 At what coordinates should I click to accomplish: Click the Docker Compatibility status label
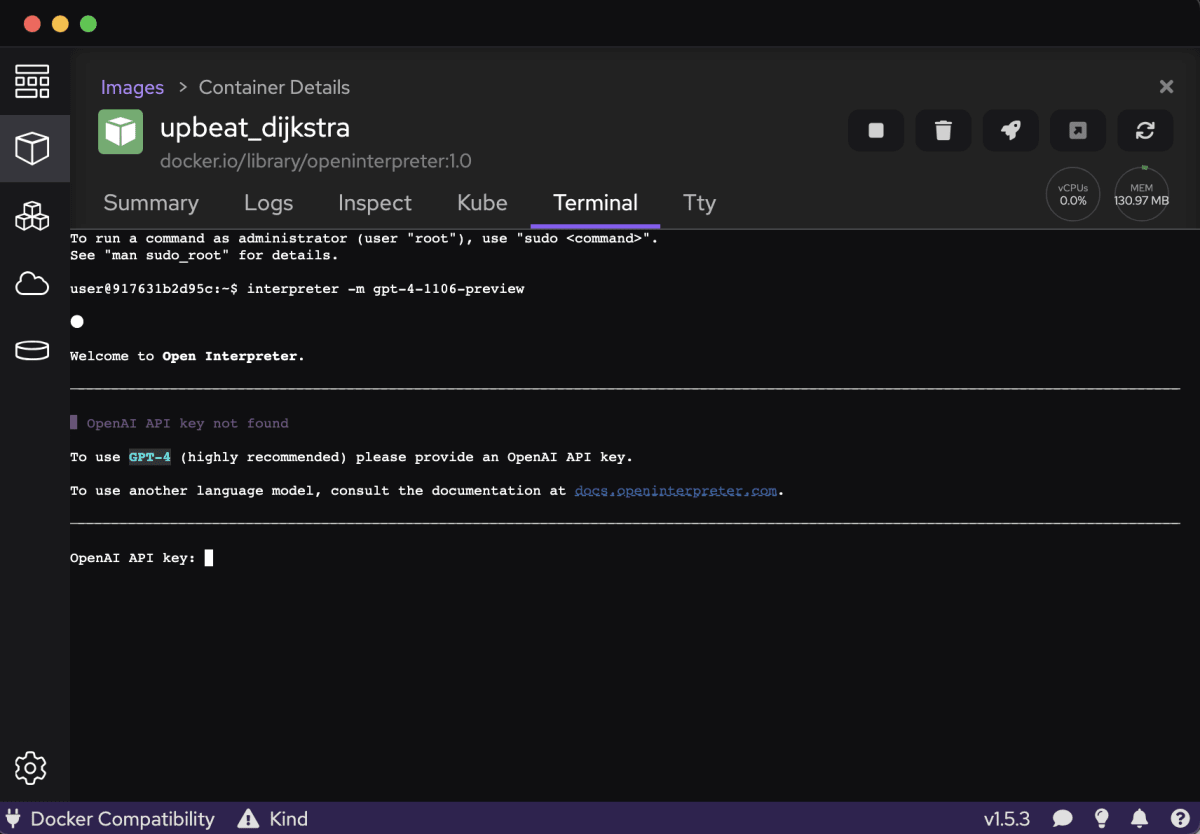pyautogui.click(x=123, y=819)
